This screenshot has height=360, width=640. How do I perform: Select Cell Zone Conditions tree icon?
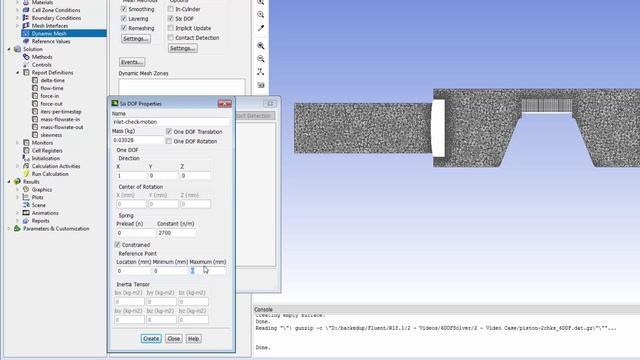tap(26, 10)
